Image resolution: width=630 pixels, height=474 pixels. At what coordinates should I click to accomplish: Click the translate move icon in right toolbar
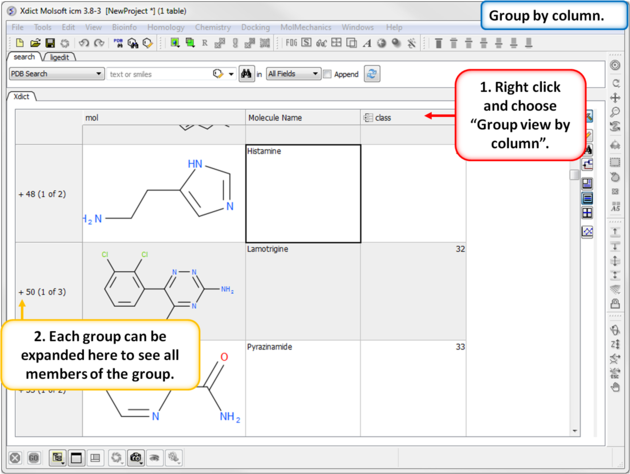click(x=615, y=98)
